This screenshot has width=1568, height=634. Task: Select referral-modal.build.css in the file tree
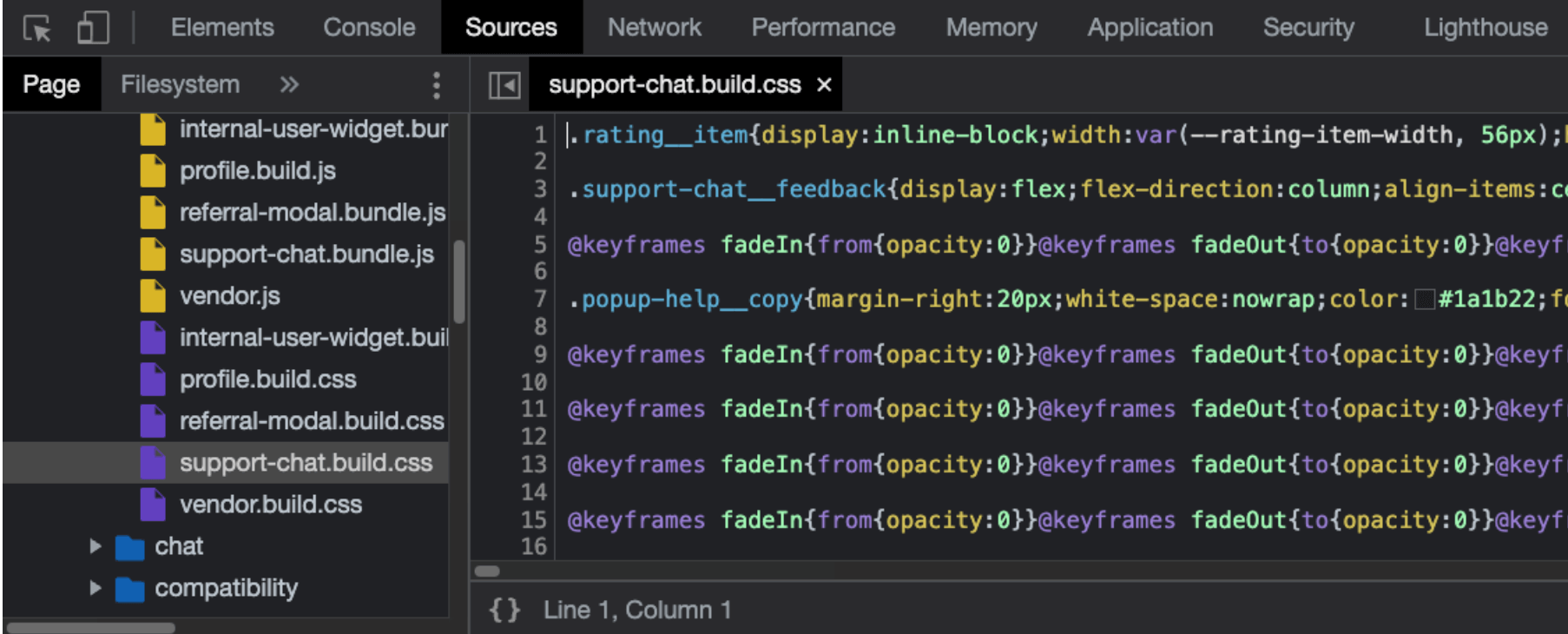311,421
